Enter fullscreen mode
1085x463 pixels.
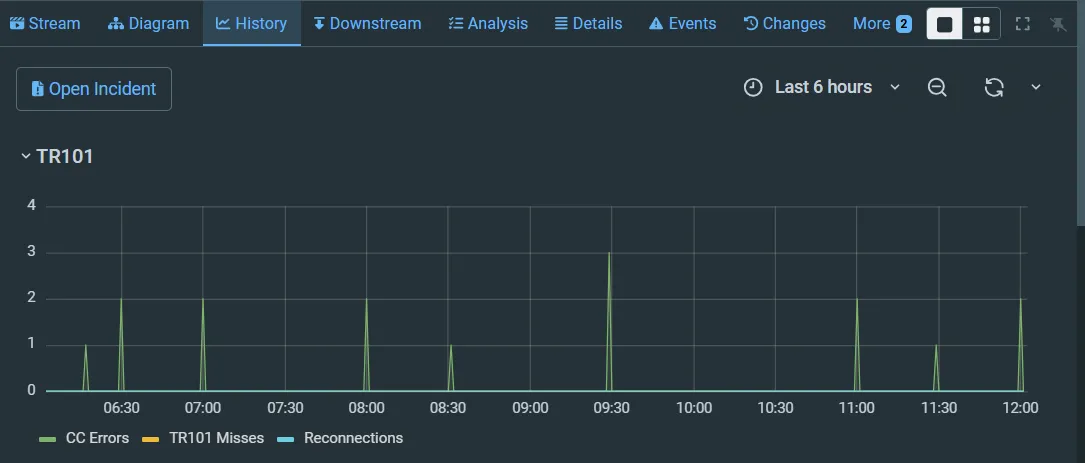point(1023,24)
